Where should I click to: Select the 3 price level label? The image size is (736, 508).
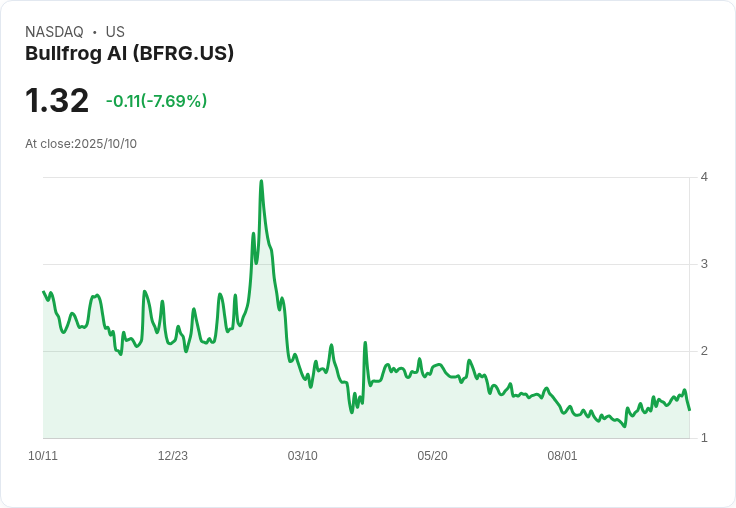(704, 264)
